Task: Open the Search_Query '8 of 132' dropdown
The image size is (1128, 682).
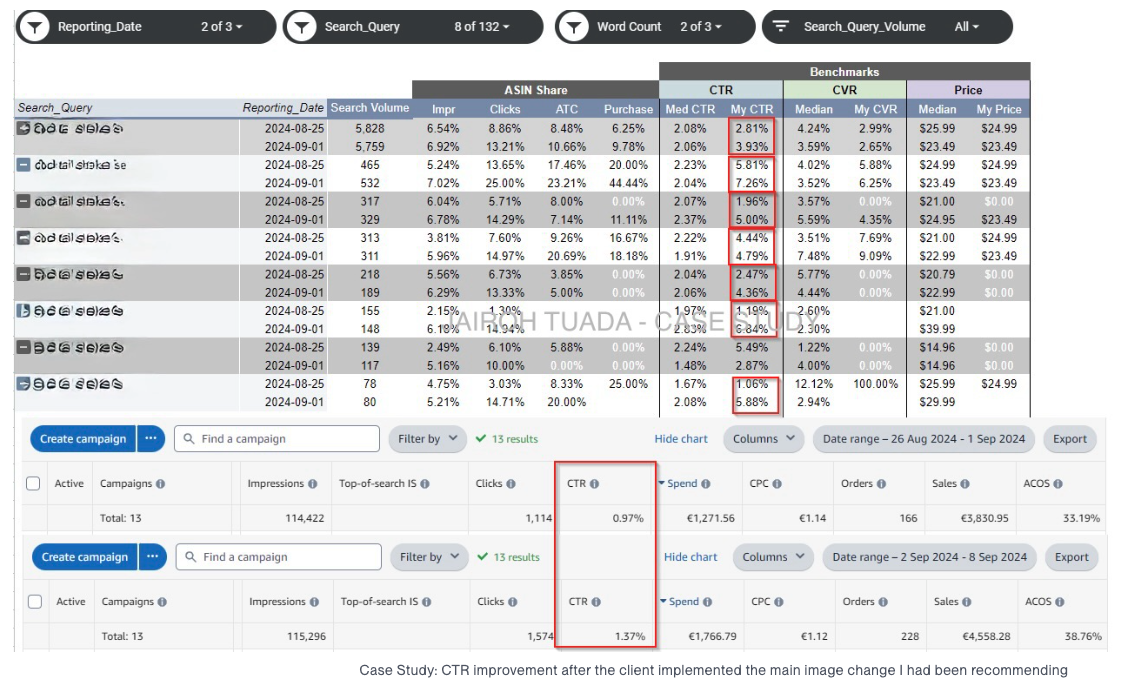Action: point(481,27)
